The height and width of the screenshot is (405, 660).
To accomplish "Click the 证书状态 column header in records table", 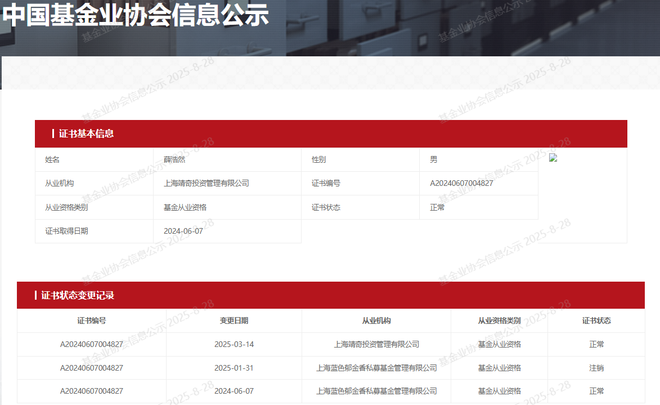I will [x=596, y=321].
